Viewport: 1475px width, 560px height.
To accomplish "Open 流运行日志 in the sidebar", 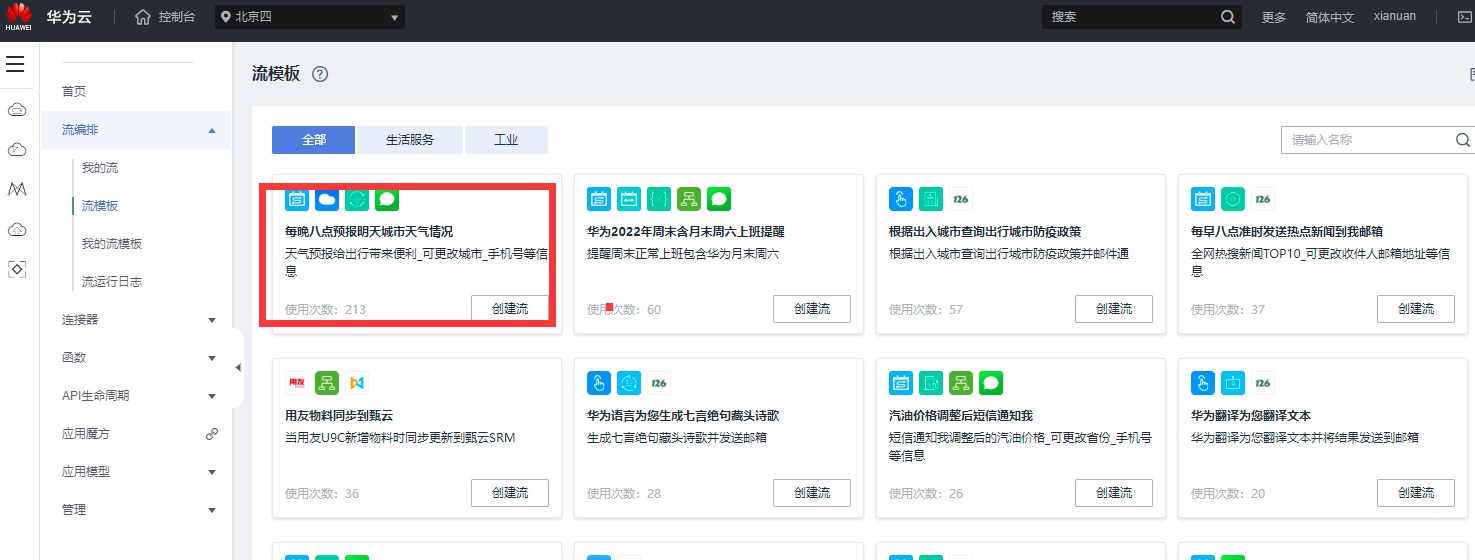I will click(112, 282).
